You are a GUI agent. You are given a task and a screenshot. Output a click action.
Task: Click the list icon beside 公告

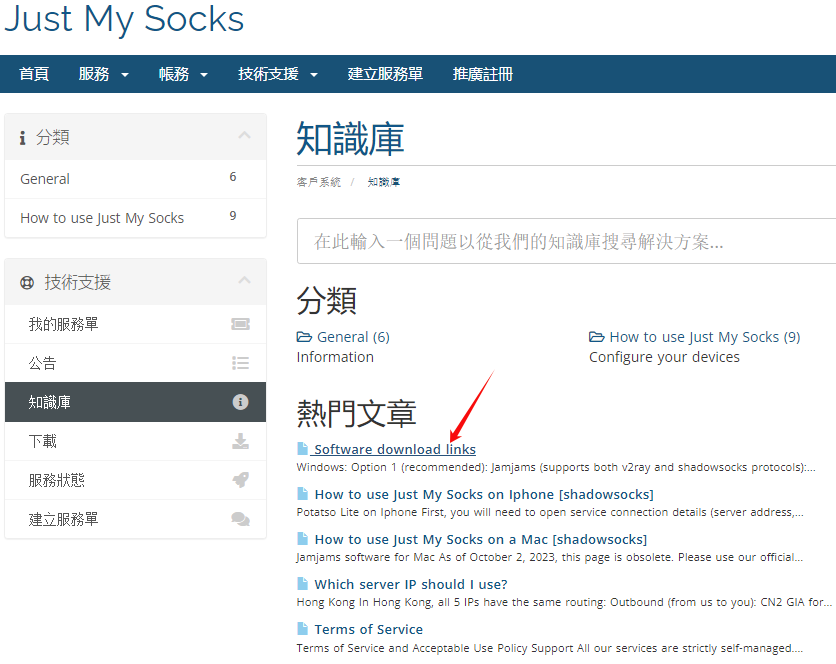click(240, 363)
